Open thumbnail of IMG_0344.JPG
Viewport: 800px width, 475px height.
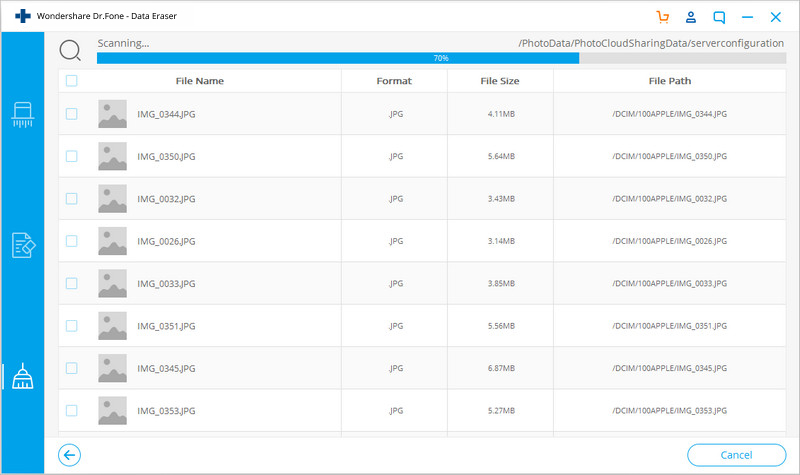click(x=112, y=114)
